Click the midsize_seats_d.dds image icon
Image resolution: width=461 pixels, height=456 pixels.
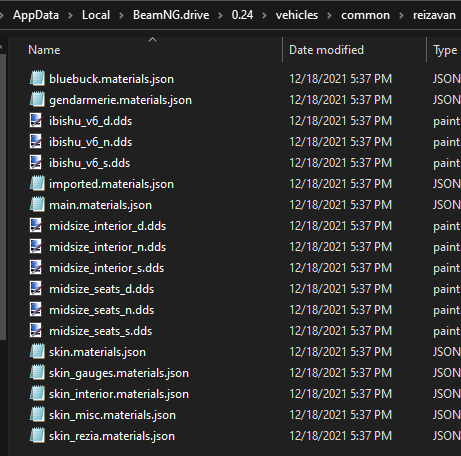[x=36, y=288]
